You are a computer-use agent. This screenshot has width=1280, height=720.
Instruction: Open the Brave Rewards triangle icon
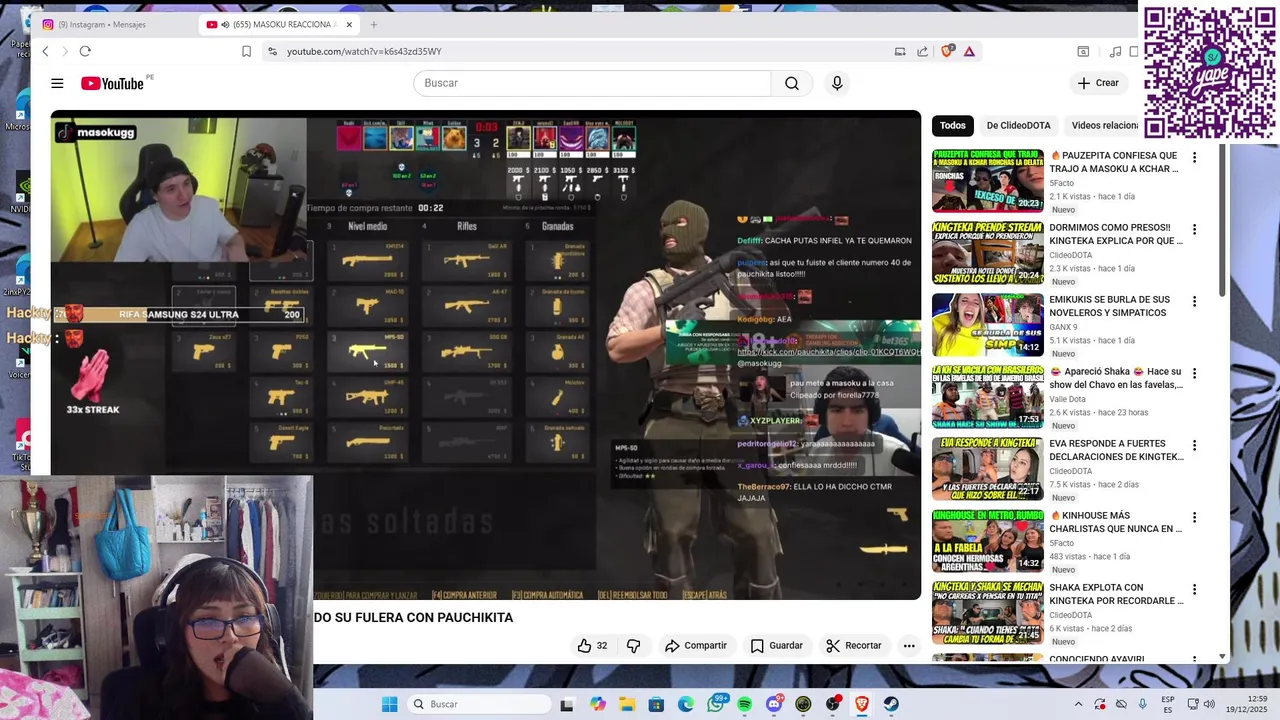[969, 51]
